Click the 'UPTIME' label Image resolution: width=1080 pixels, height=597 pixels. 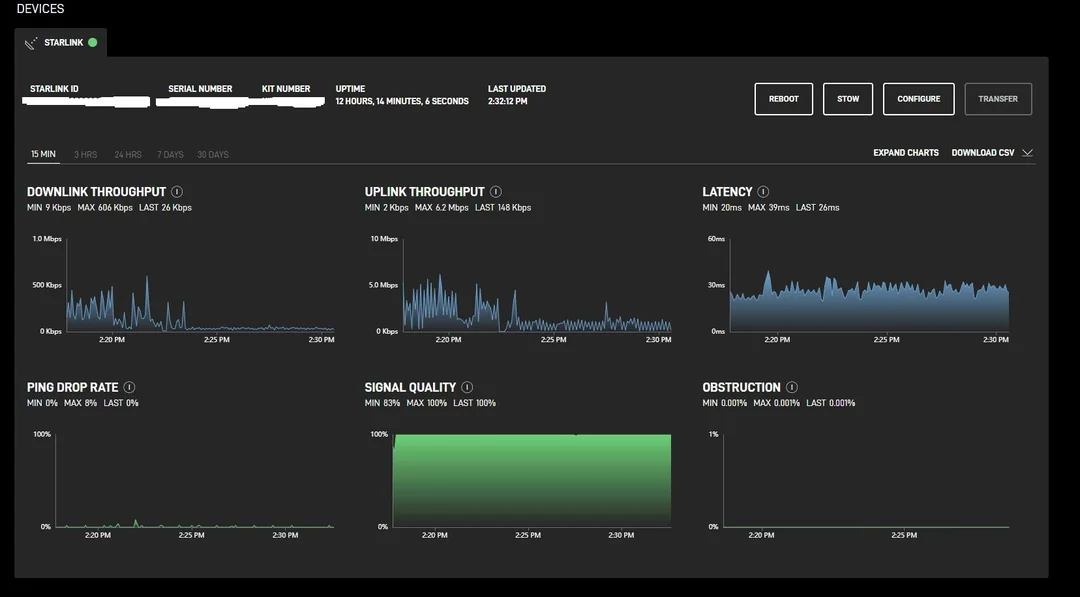351,89
